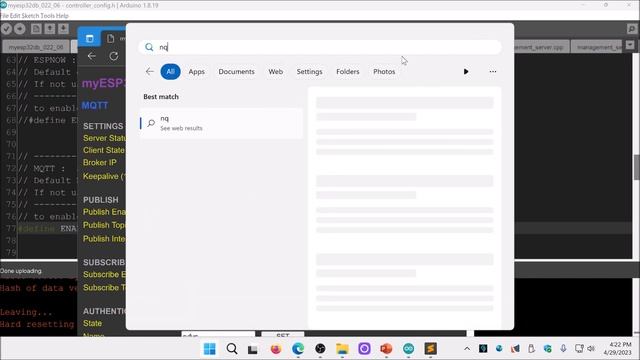Screen dimensions: 640x360
Task: Click the Save sketch down-arrow icon in Arduino
Action: coord(63,29)
